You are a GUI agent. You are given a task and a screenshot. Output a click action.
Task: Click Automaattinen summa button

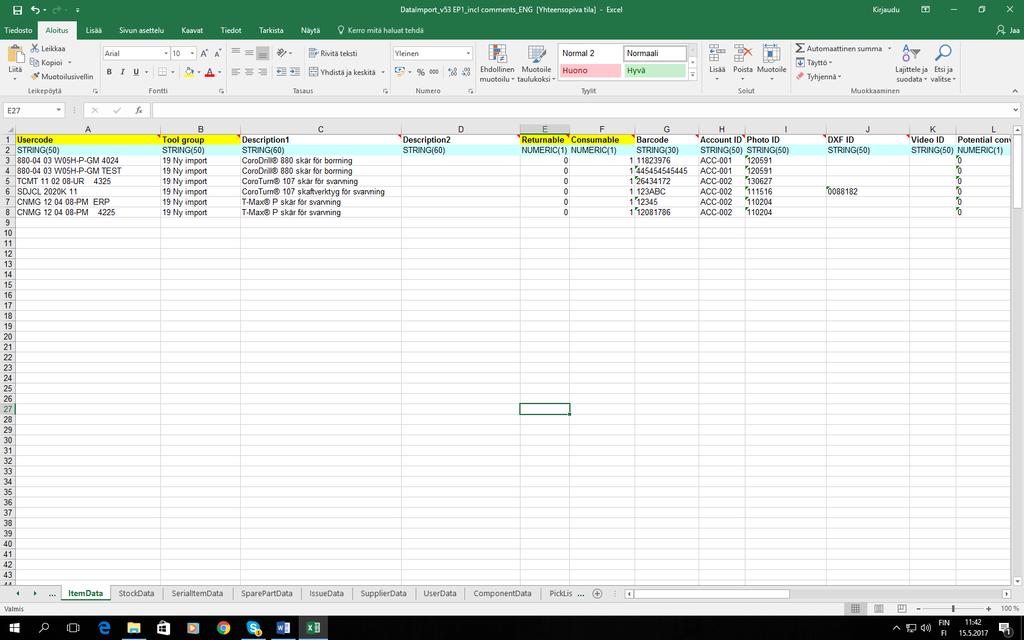(838, 48)
